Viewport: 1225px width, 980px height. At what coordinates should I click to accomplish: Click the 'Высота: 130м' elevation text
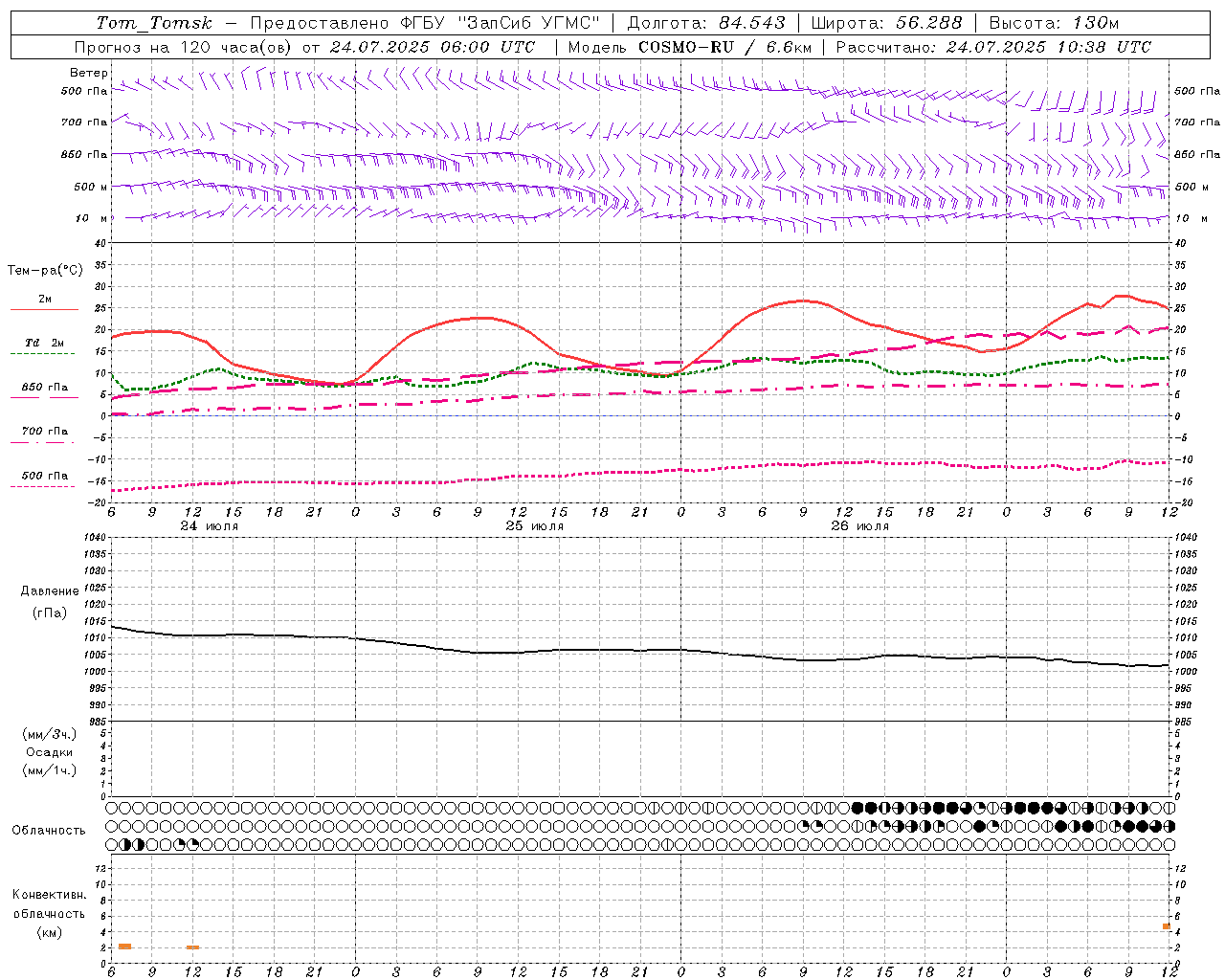pyautogui.click(x=1054, y=23)
